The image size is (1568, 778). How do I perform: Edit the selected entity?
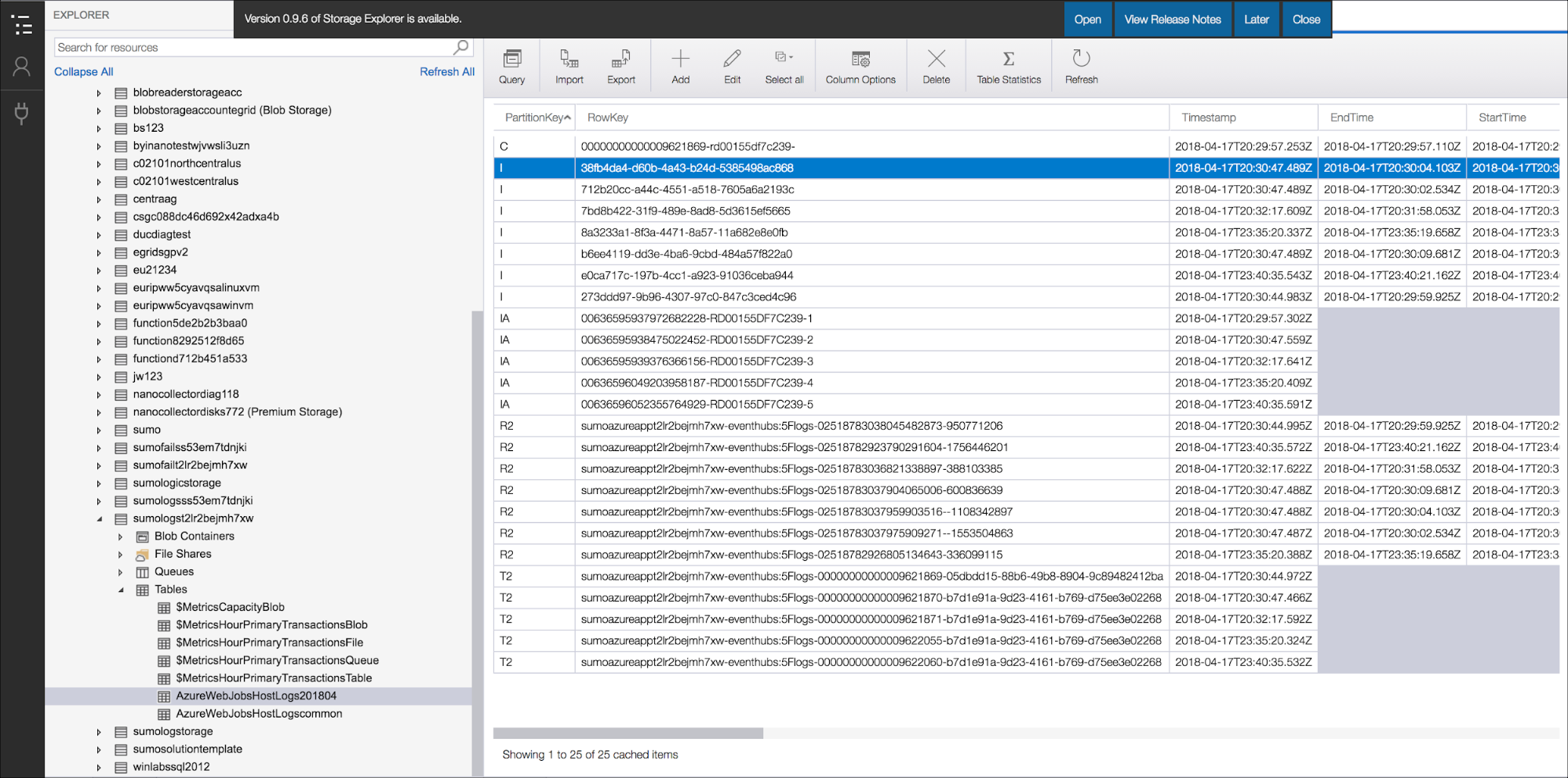731,65
